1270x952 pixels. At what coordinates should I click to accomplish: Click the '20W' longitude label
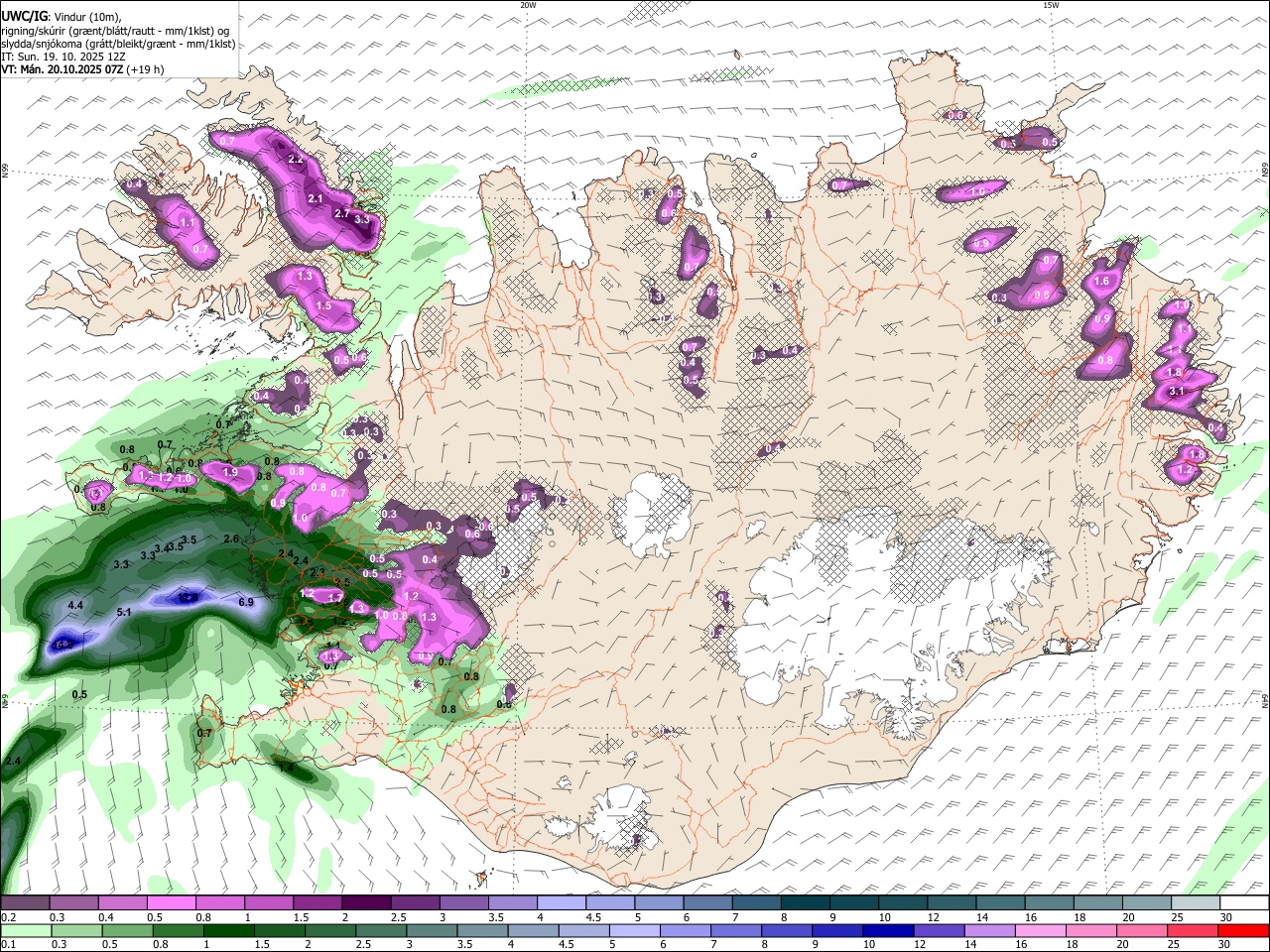(x=528, y=5)
